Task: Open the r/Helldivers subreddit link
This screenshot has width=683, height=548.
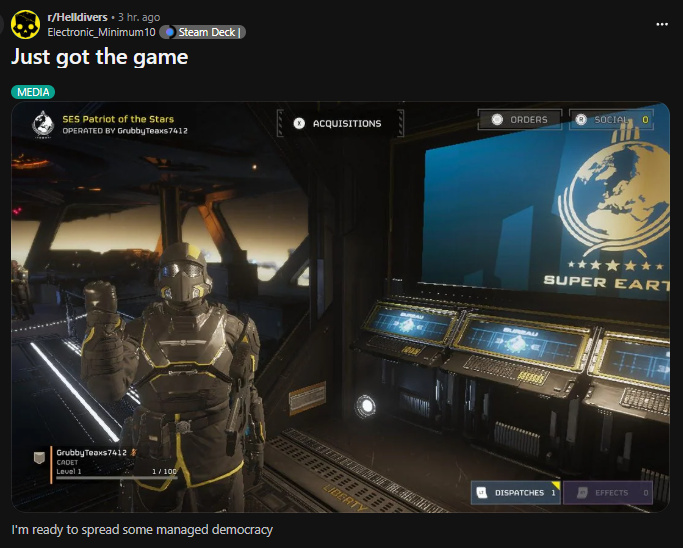Action: pos(77,17)
